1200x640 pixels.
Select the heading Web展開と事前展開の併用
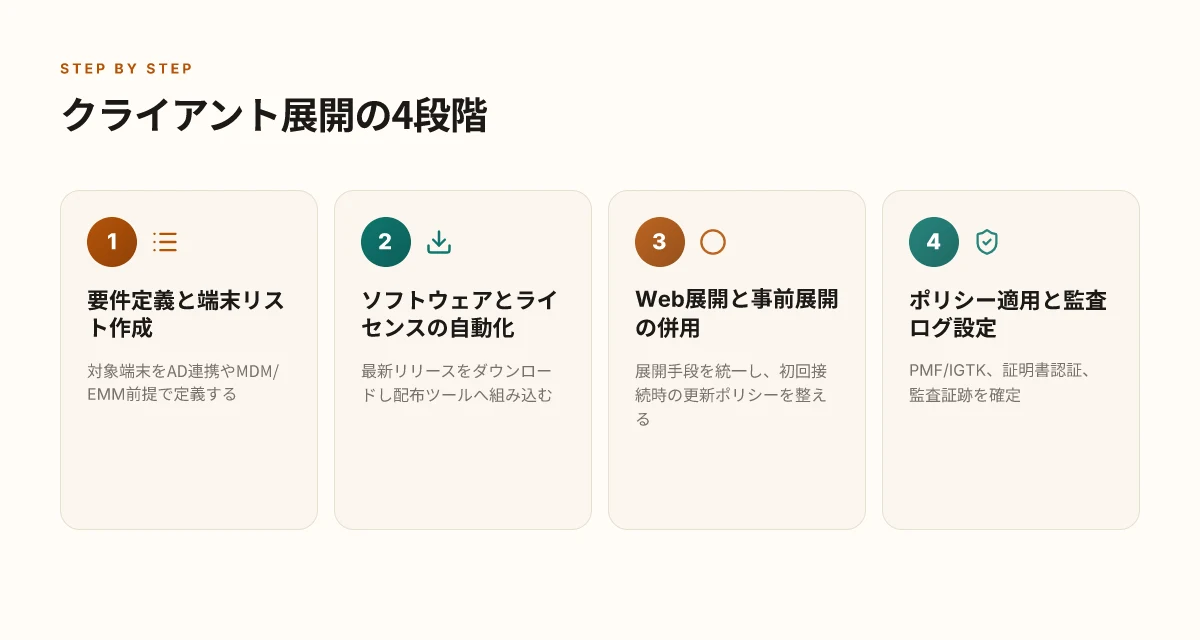point(737,314)
